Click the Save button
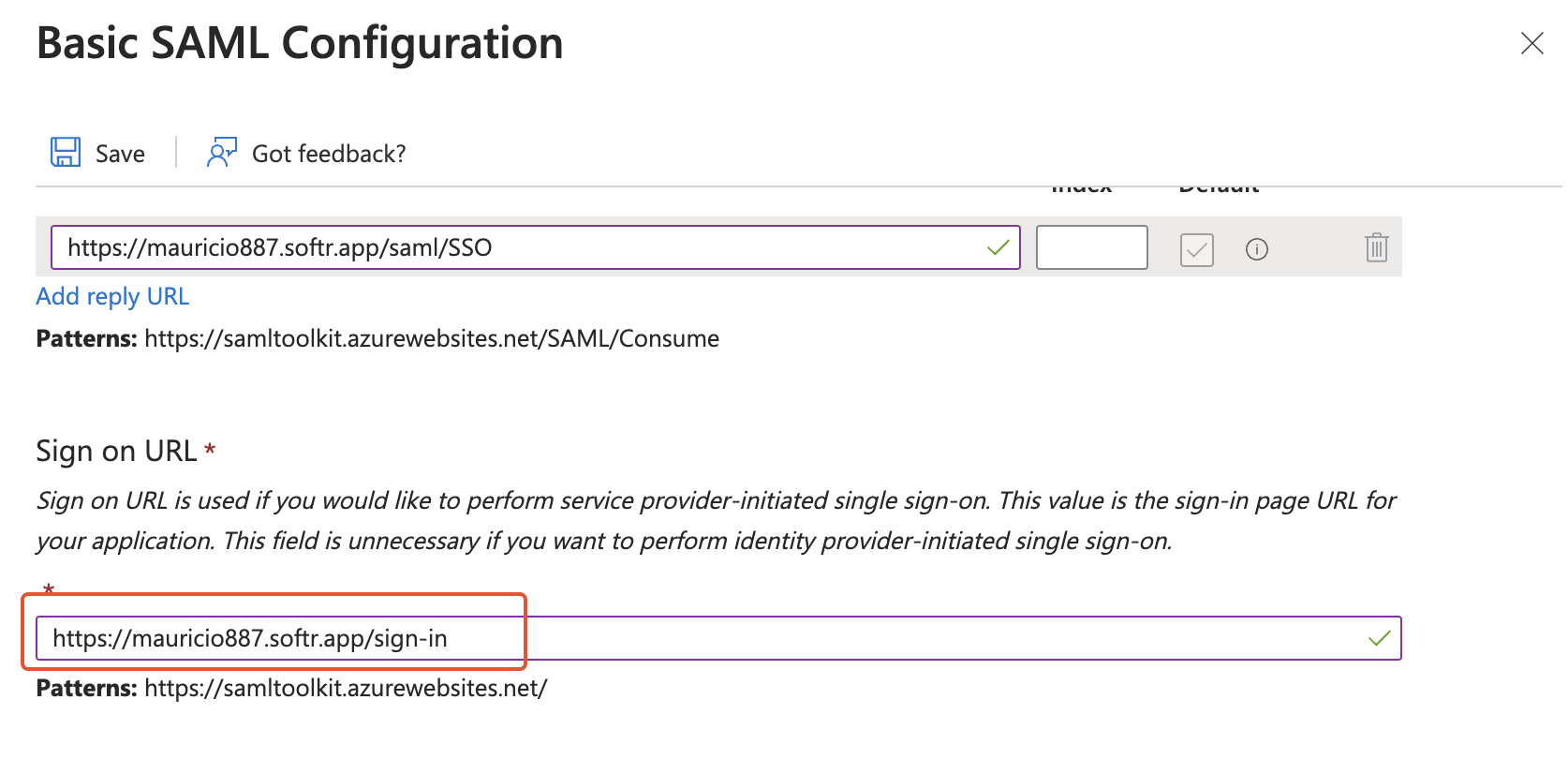Viewport: 1568px width, 774px height. coord(97,152)
